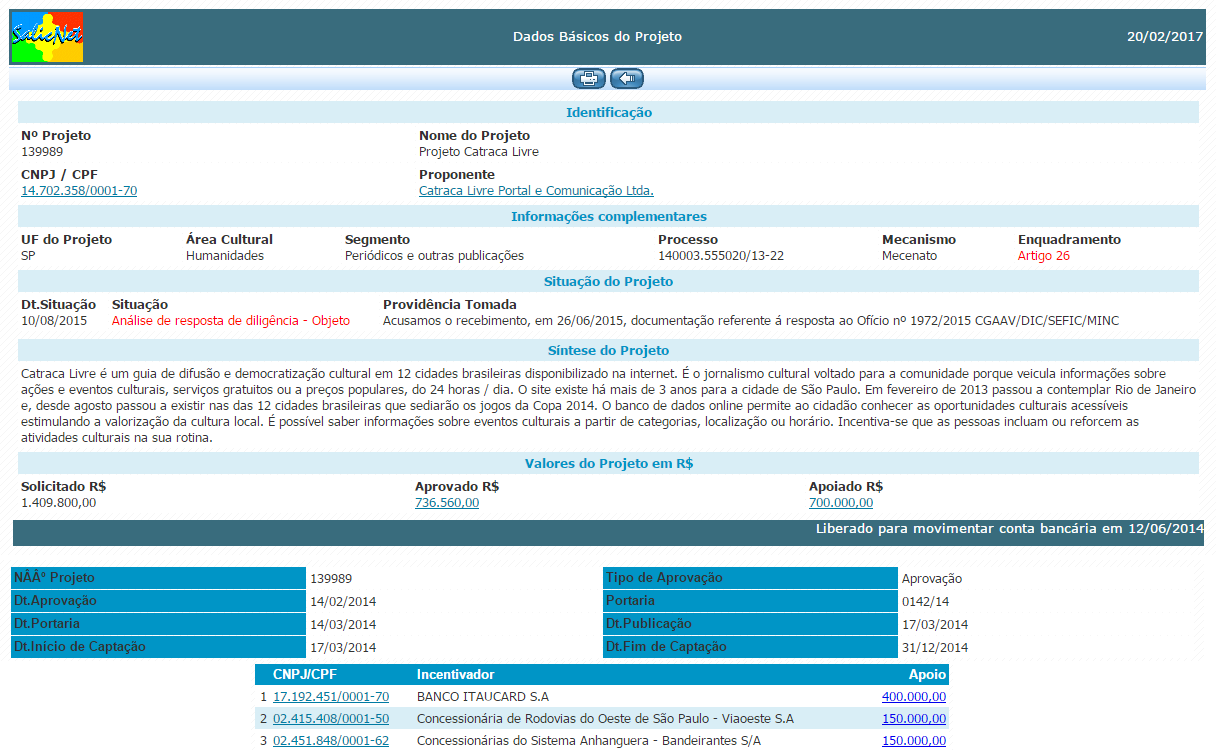This screenshot has height=750, width=1216.
Task: Click UF do Projeto value SP
Action: (29, 256)
